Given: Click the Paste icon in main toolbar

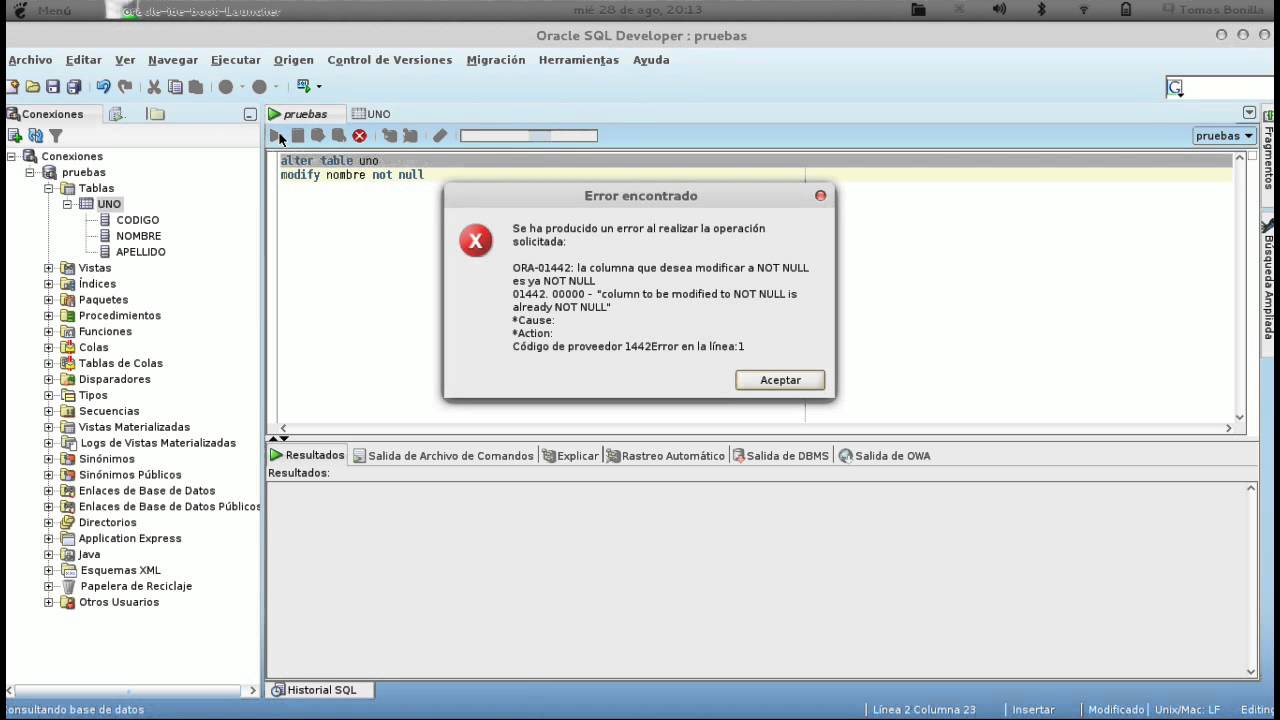Looking at the screenshot, I should tap(196, 87).
